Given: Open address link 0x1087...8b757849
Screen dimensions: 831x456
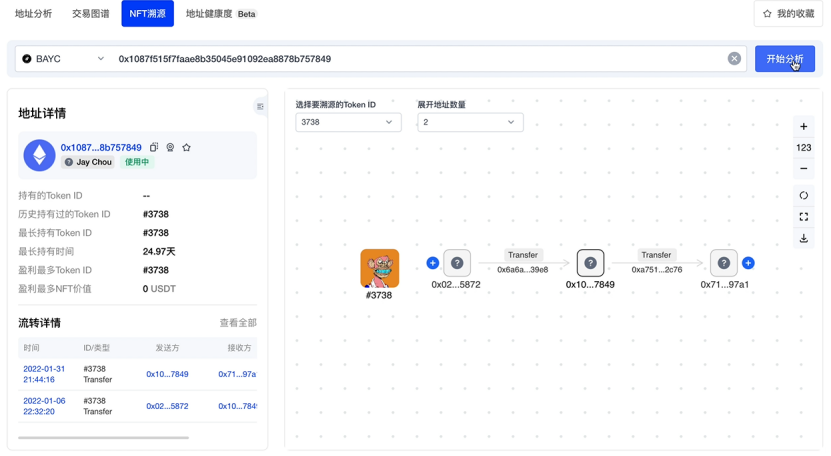Looking at the screenshot, I should (101, 147).
